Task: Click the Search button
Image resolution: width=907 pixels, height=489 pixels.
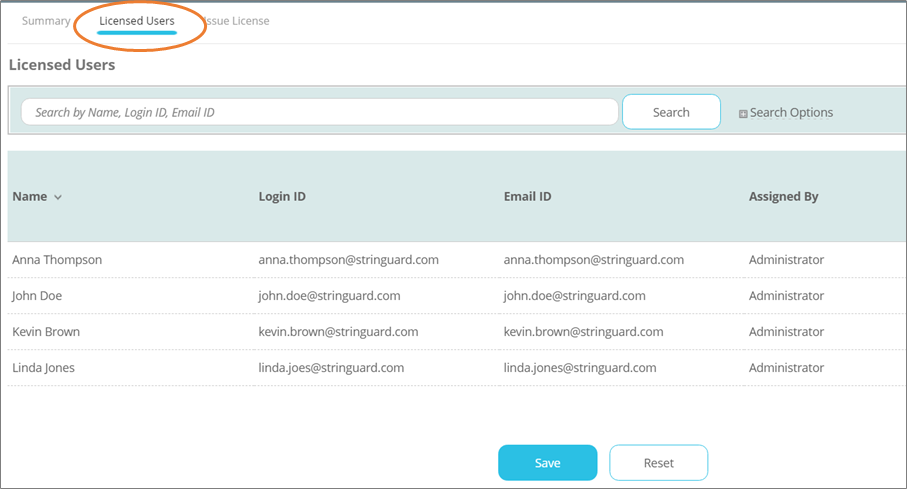Action: point(671,112)
